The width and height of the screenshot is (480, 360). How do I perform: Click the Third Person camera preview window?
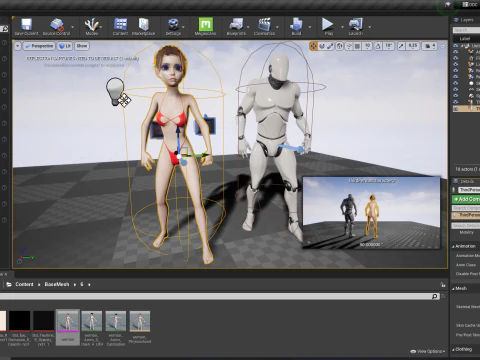(x=371, y=213)
